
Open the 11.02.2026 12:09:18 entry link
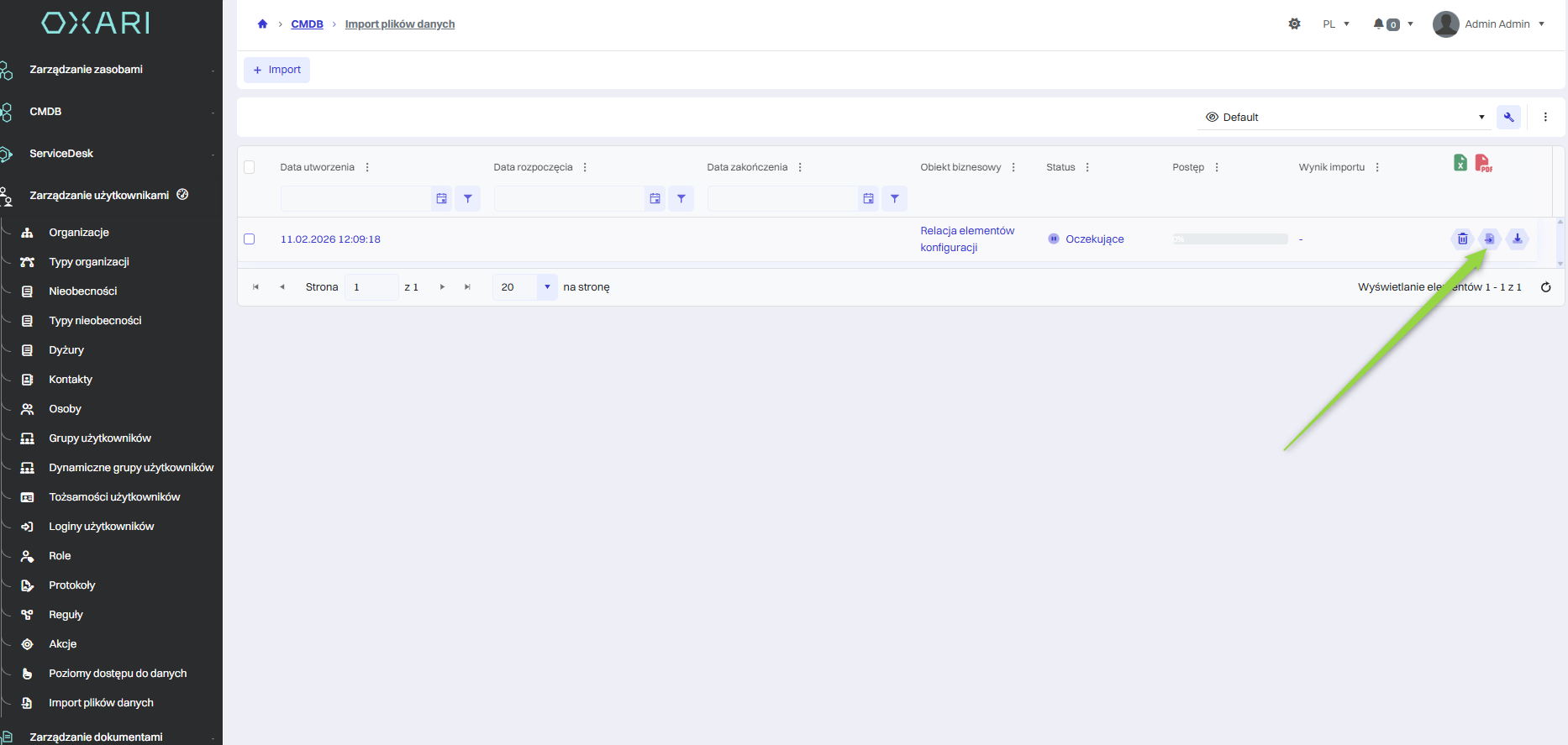(x=330, y=239)
